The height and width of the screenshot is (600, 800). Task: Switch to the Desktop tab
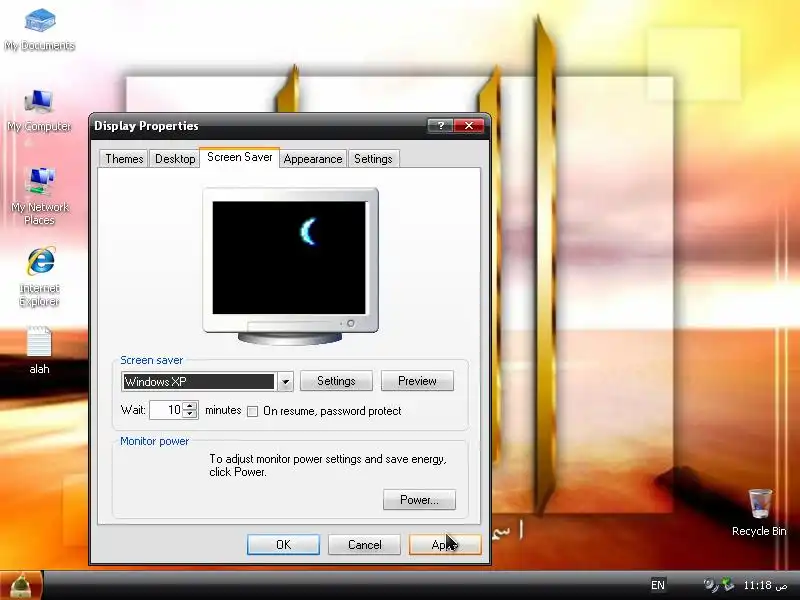175,159
